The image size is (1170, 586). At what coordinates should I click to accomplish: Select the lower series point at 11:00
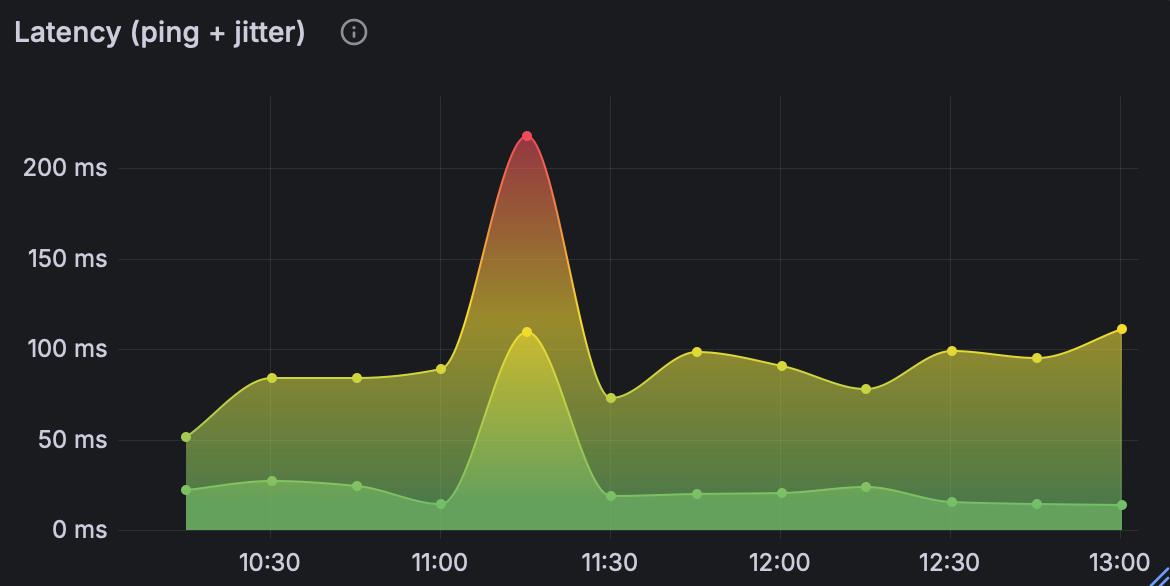tap(441, 504)
